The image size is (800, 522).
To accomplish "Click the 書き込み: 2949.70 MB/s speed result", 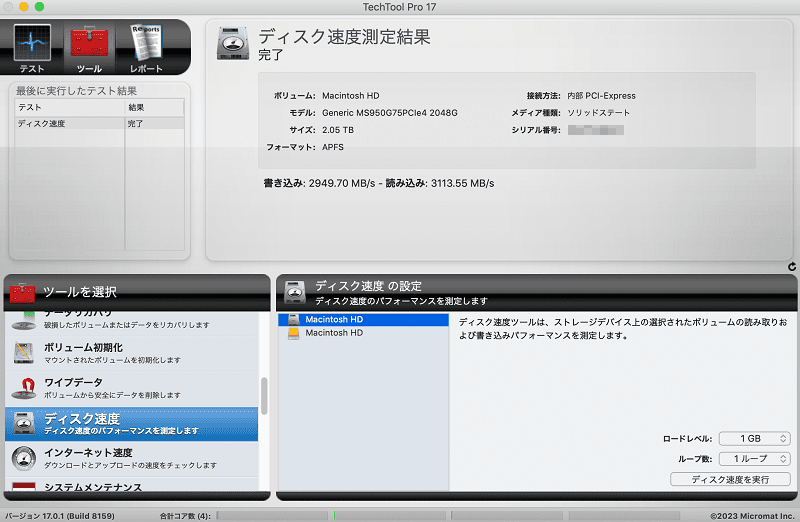I will tap(319, 183).
